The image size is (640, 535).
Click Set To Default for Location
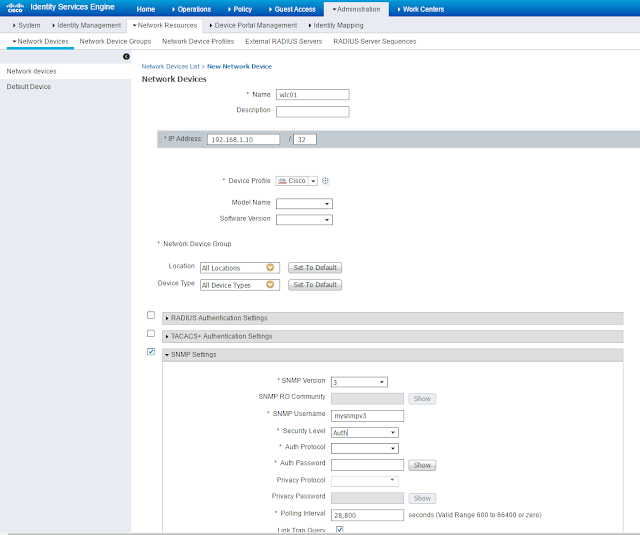(315, 267)
